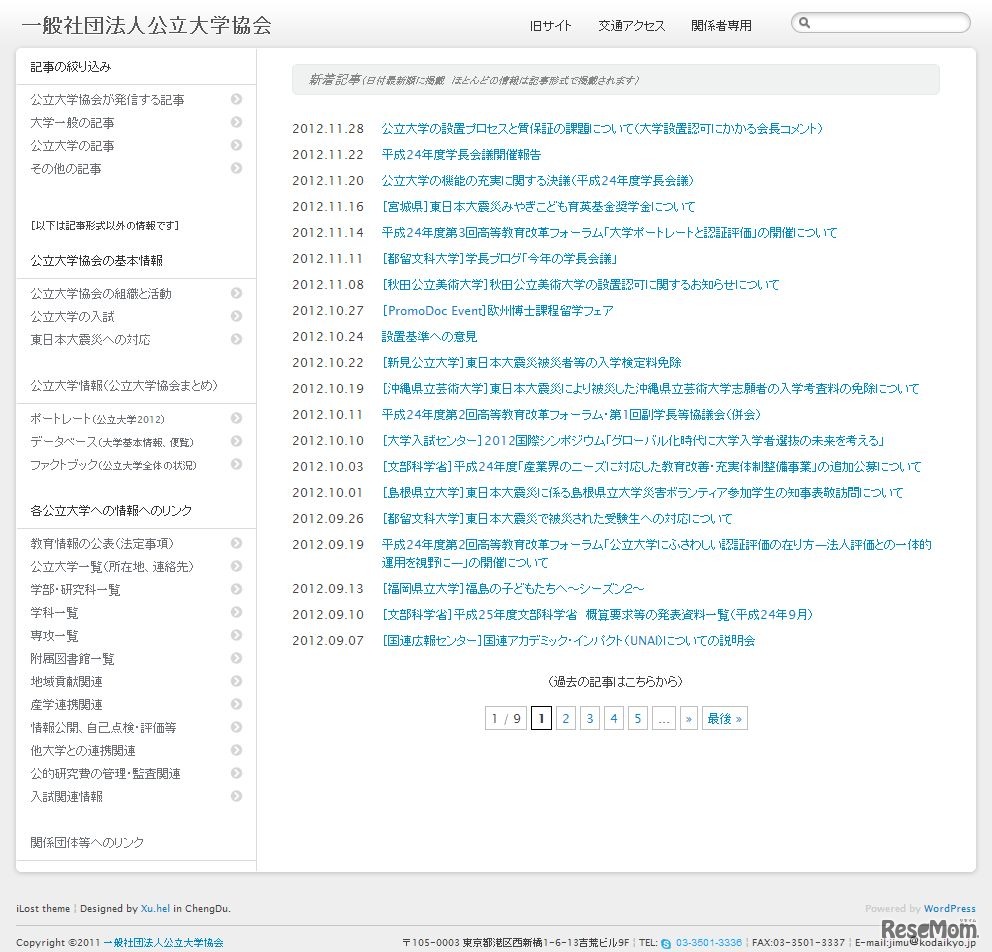This screenshot has width=992, height=952.
Task: Click the arrow icon next to 公立大学の入試
Action: coord(236,316)
